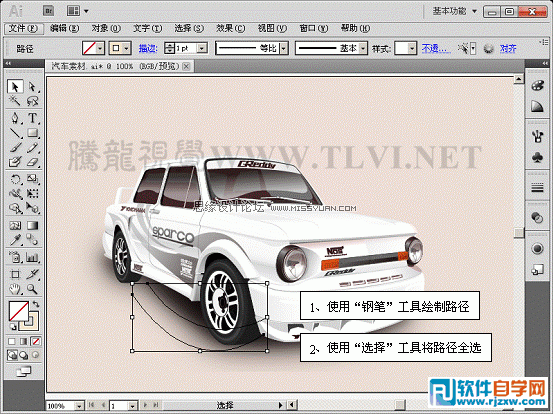Viewport: 553px width, 414px height.
Task: Open the 文件 menu
Action: (x=23, y=28)
